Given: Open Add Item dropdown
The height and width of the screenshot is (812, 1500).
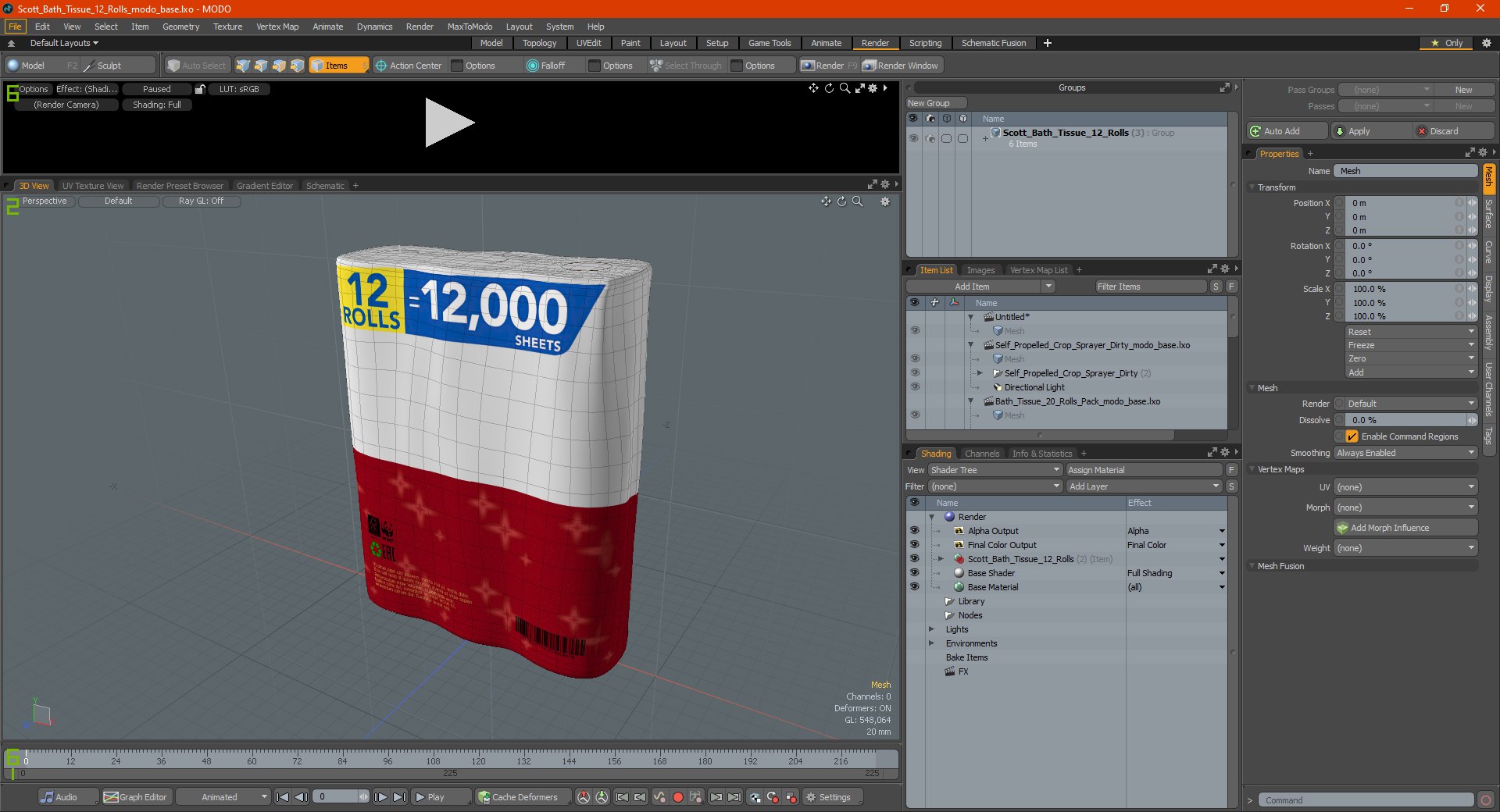Looking at the screenshot, I should tap(981, 287).
